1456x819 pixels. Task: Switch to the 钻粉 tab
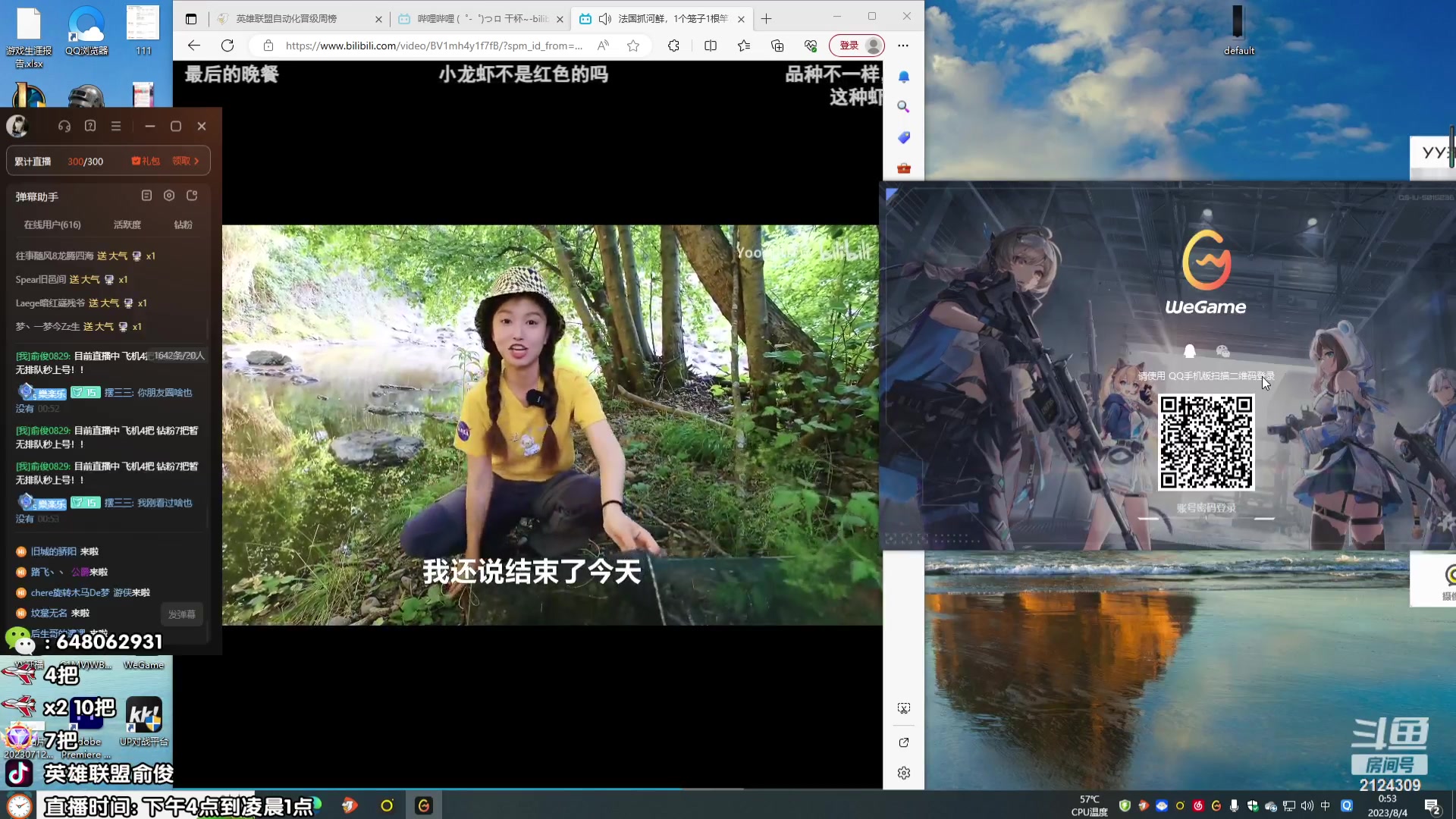(x=183, y=224)
